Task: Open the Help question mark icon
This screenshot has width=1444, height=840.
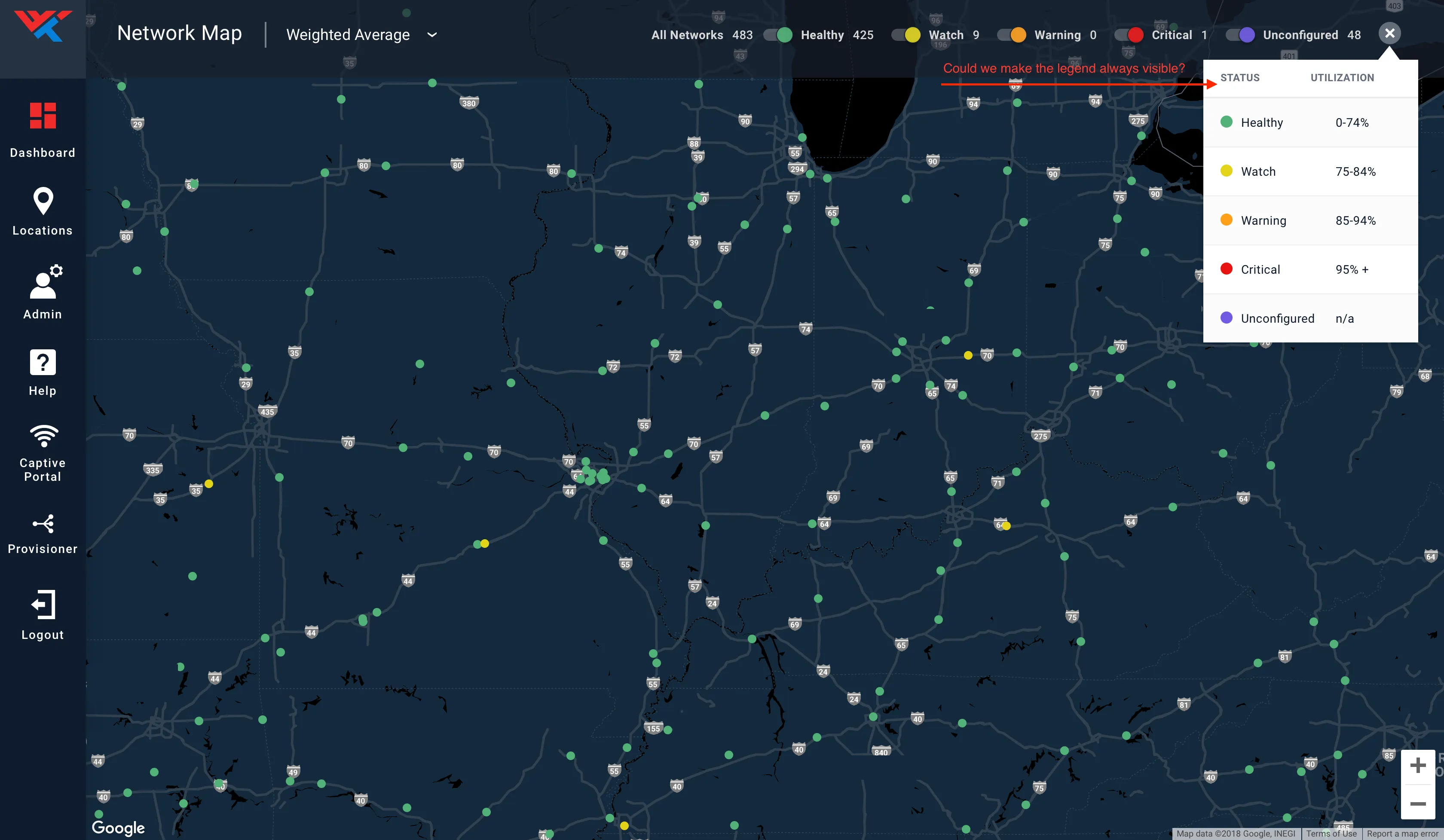Action: coord(43,362)
